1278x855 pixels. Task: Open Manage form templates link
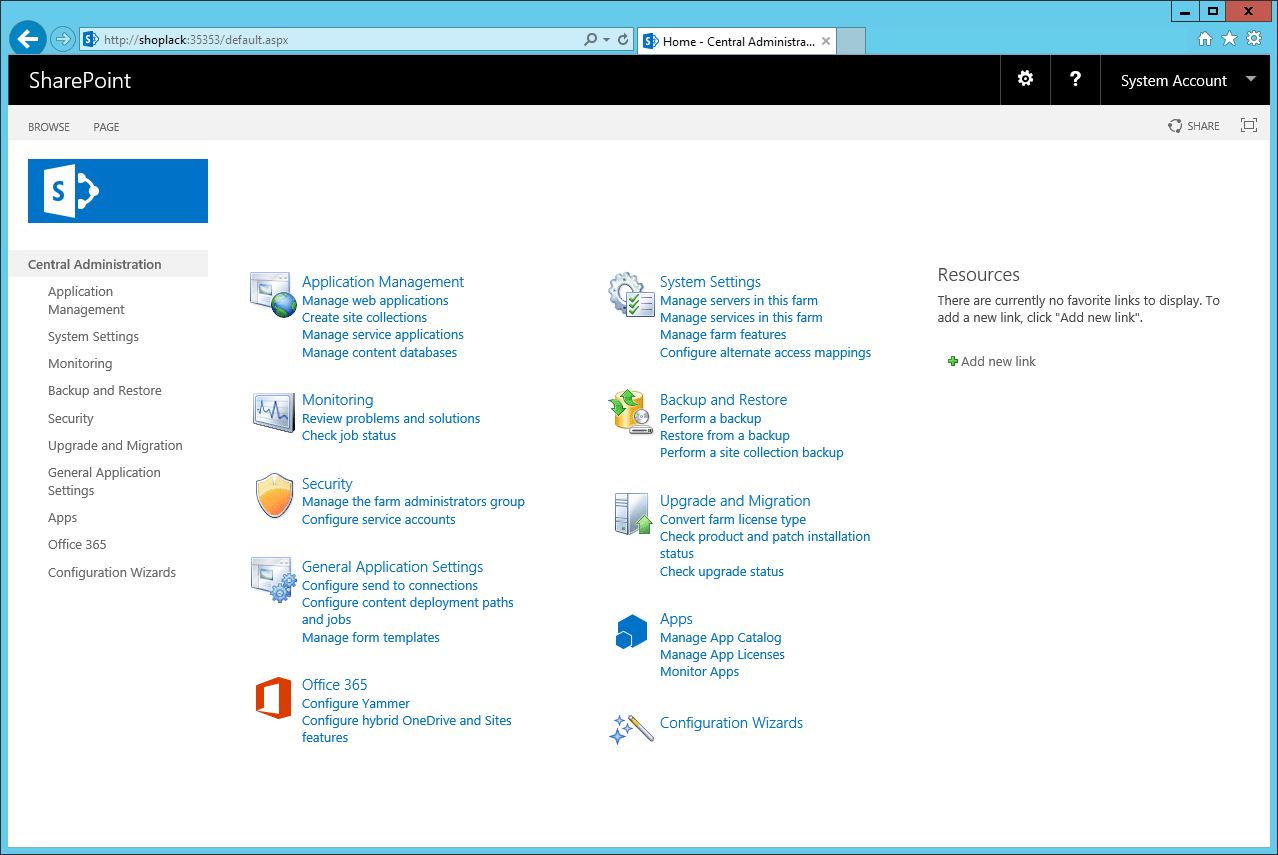tap(371, 638)
